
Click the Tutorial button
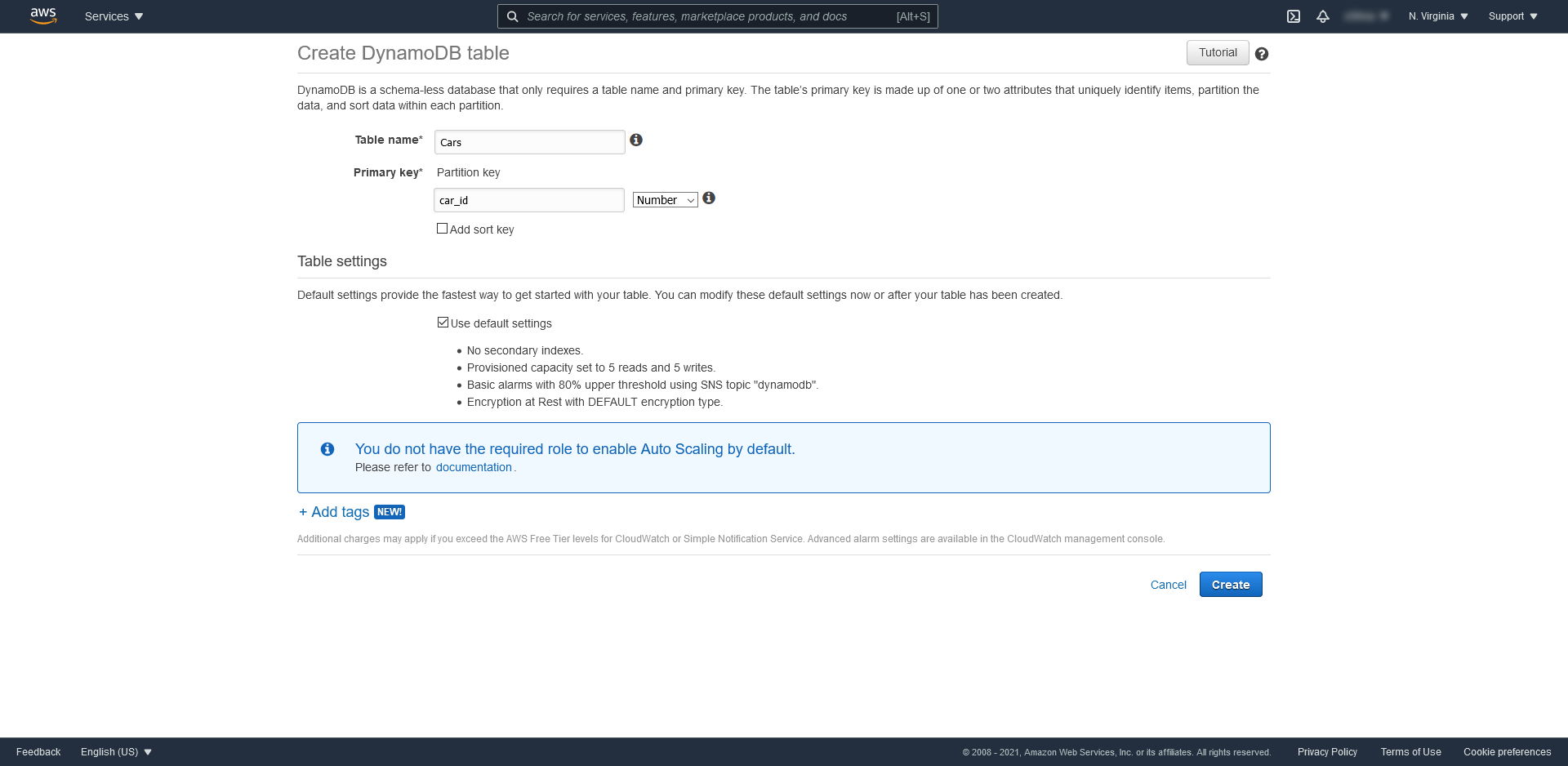point(1218,52)
